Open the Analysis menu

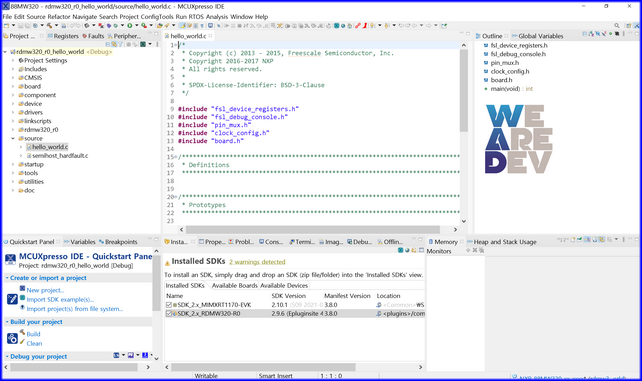point(217,17)
